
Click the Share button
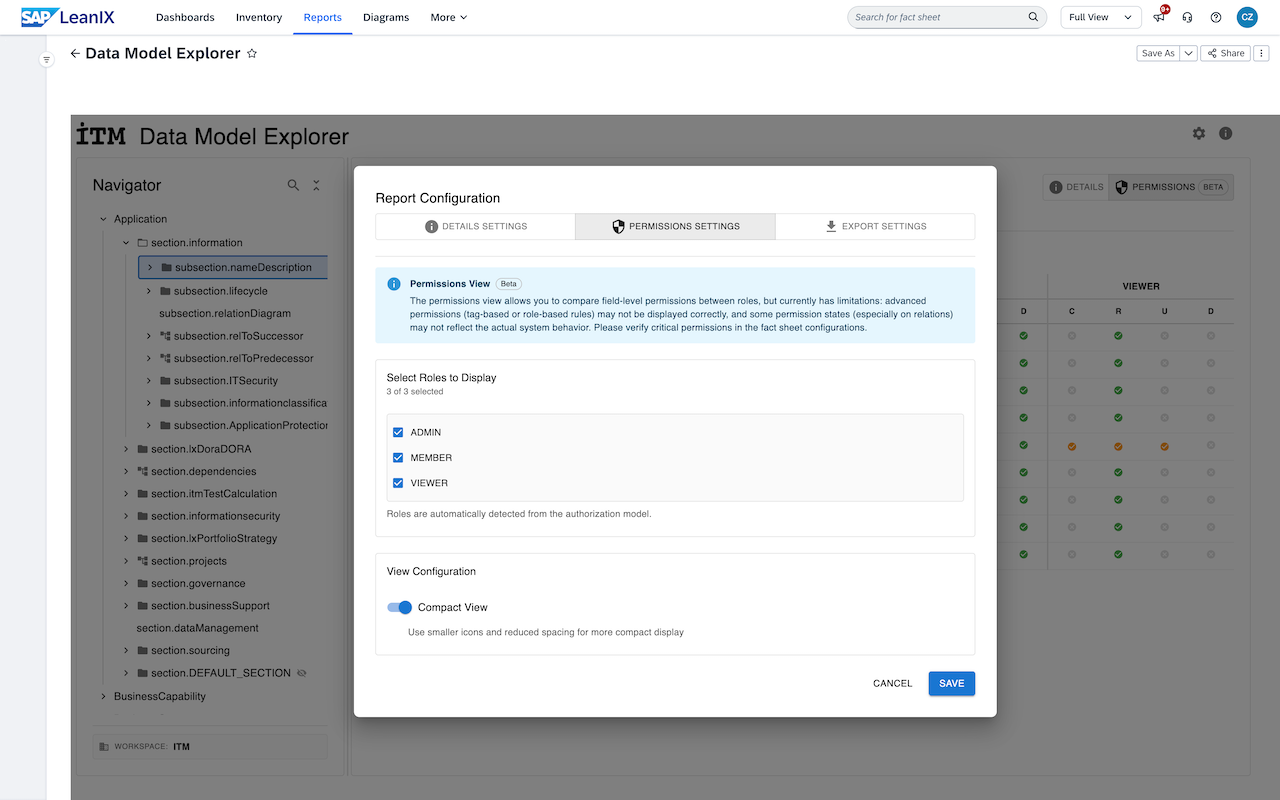1224,53
